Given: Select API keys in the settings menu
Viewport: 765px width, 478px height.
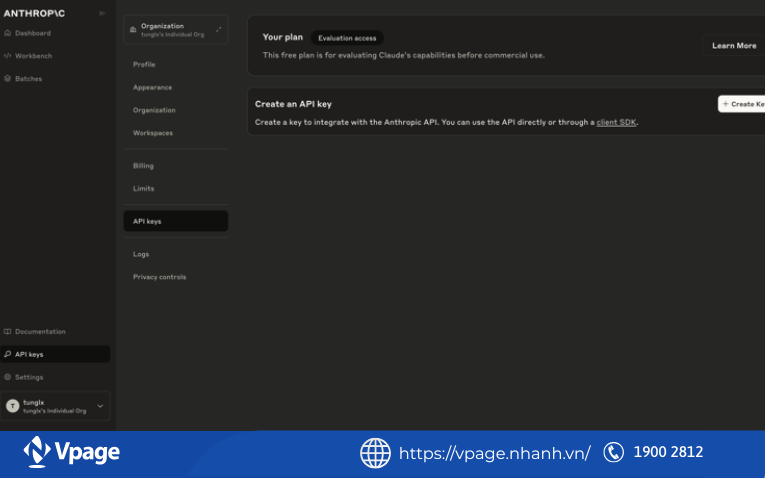Looking at the screenshot, I should coord(176,221).
